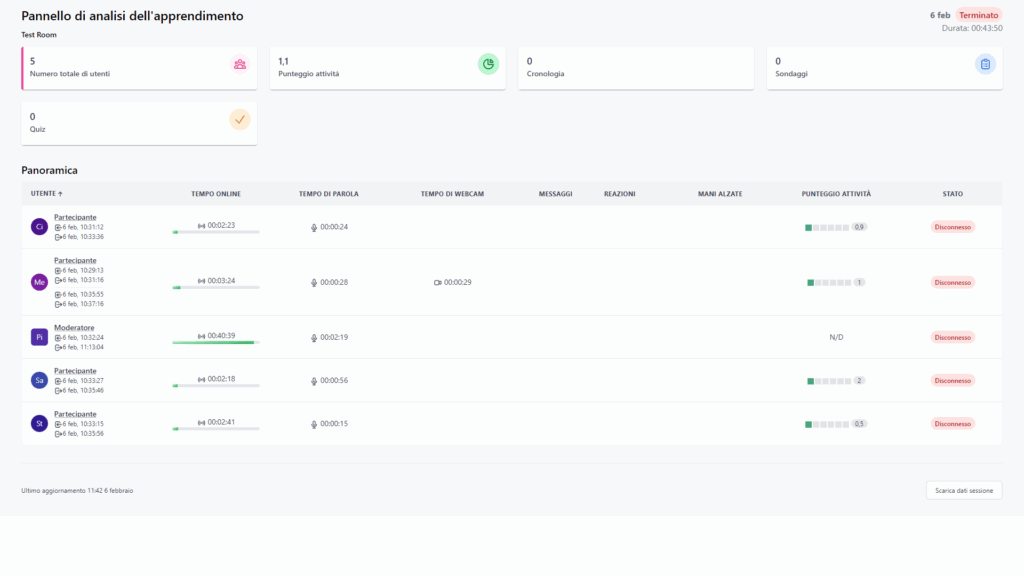Screen dimensions: 1024x576
Task: Click the green pie chart activity score icon
Action: click(x=488, y=65)
